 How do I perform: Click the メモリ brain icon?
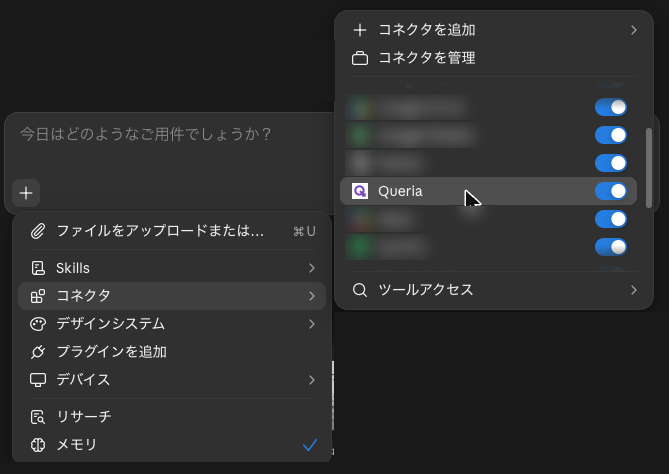(x=38, y=445)
